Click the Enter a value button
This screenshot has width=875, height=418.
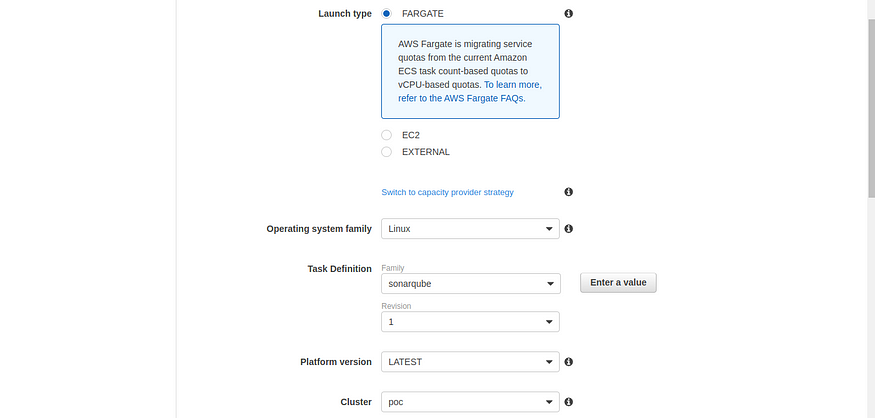click(x=618, y=282)
